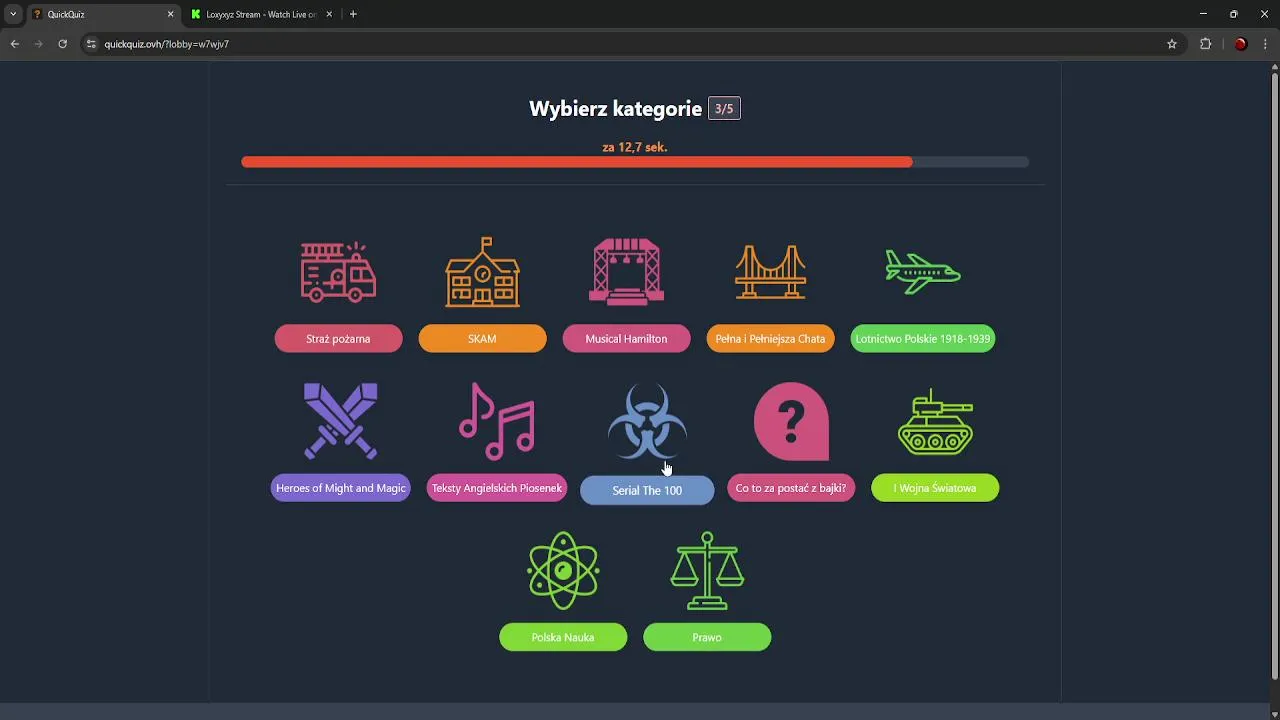Close the Loxyxyz Stream tab

point(329,14)
